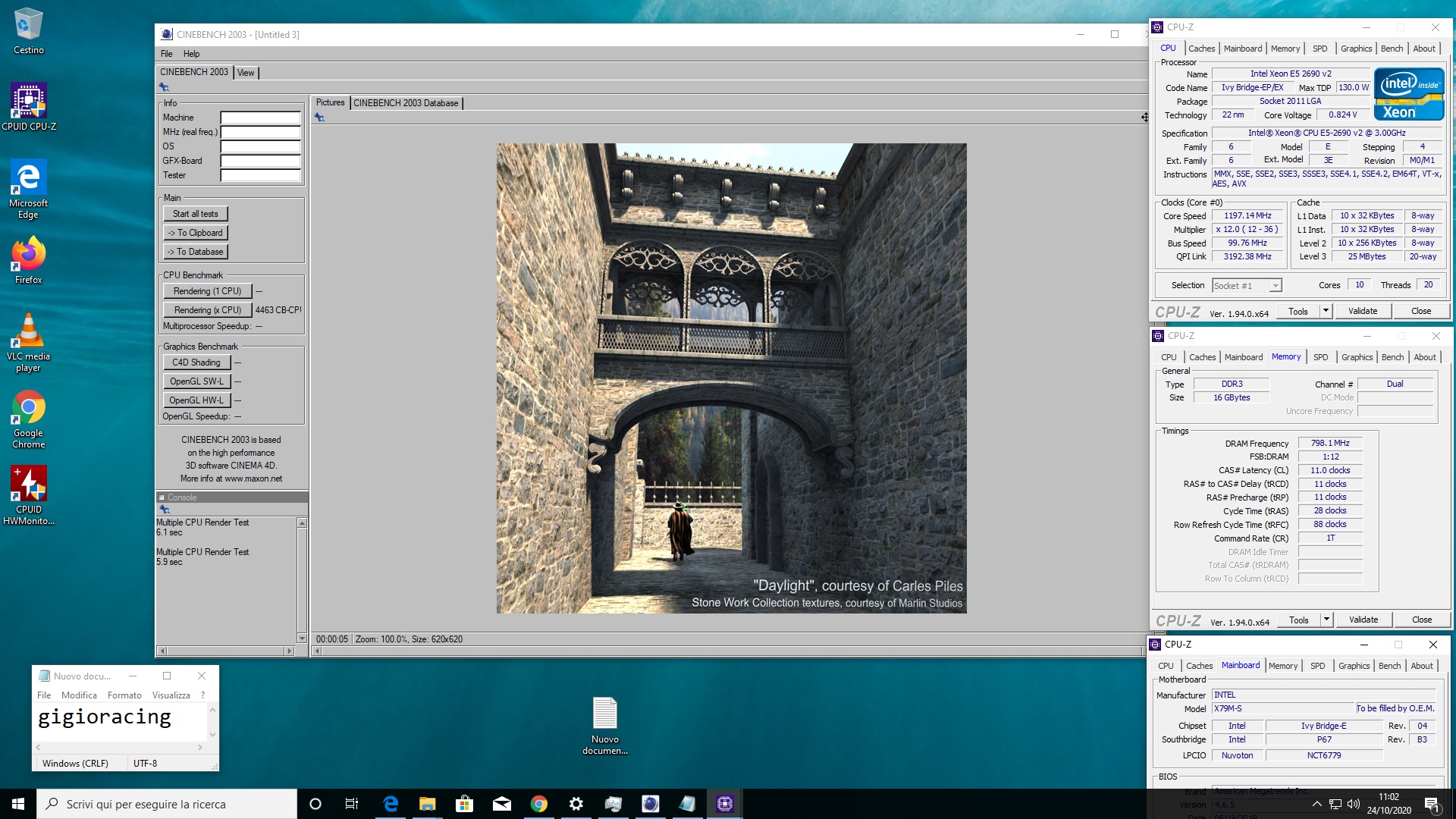1456x819 pixels.
Task: Click the 'To be filled by O.E.M.' model text
Action: point(1395,708)
